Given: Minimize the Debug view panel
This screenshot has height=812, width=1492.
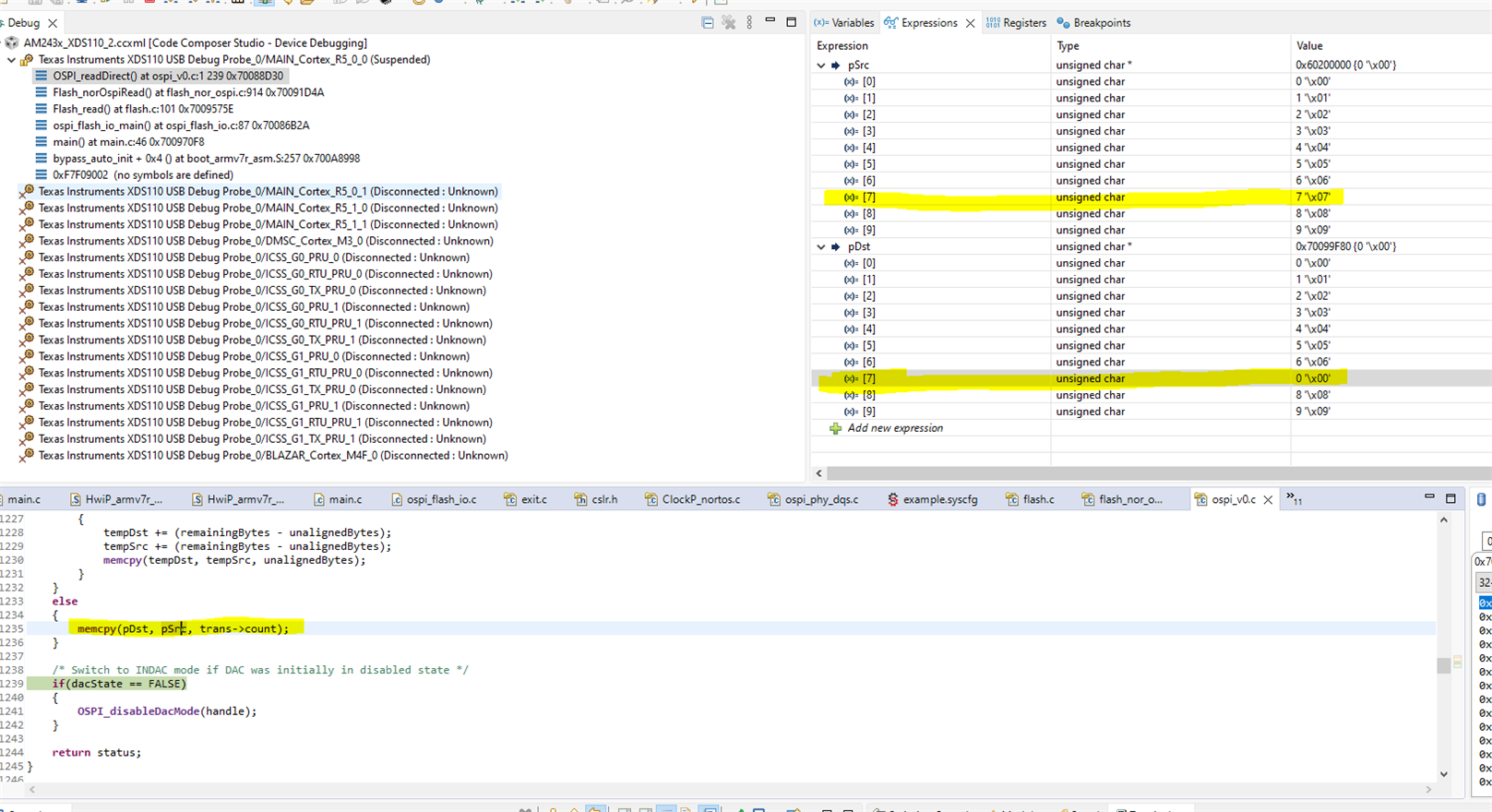Looking at the screenshot, I should (770, 20).
